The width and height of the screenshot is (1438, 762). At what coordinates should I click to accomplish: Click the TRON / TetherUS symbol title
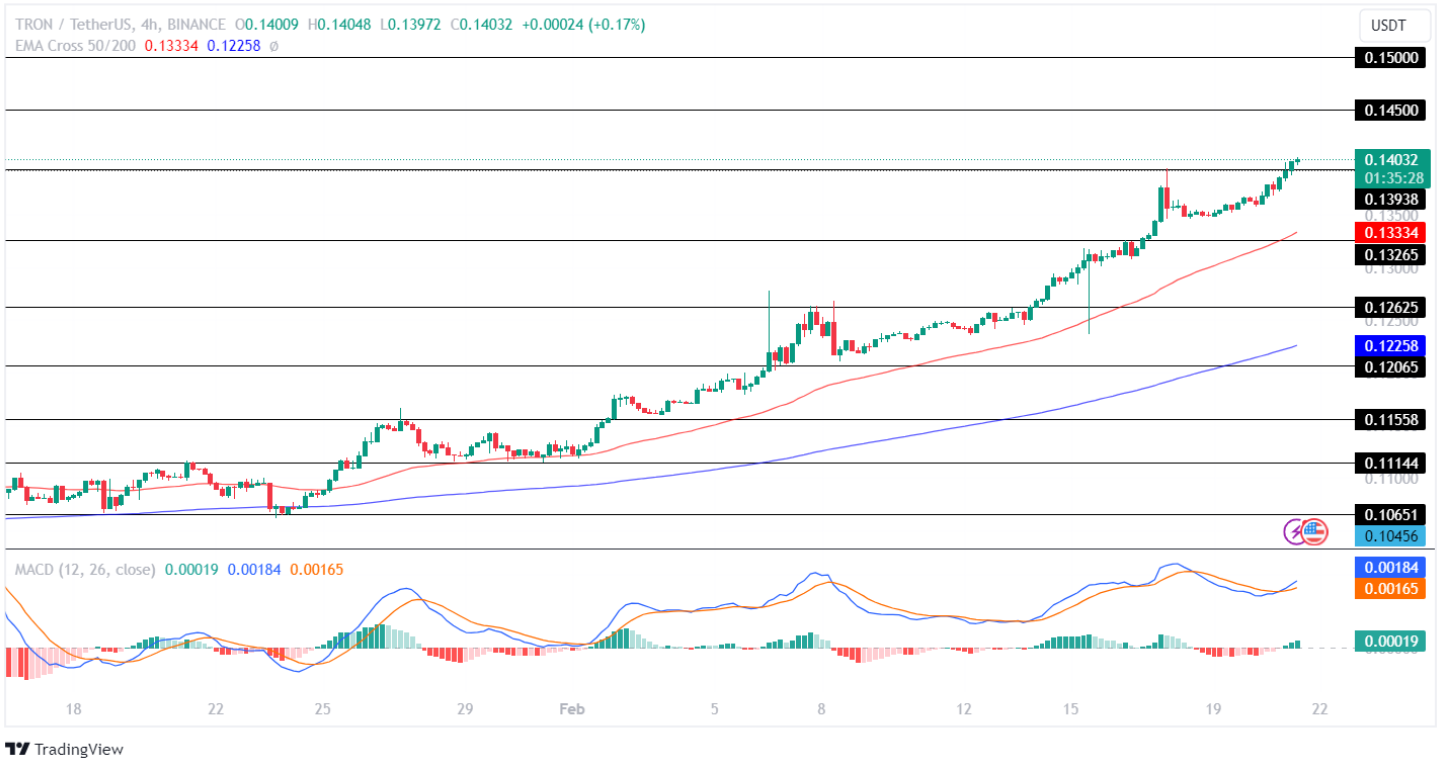[72, 25]
